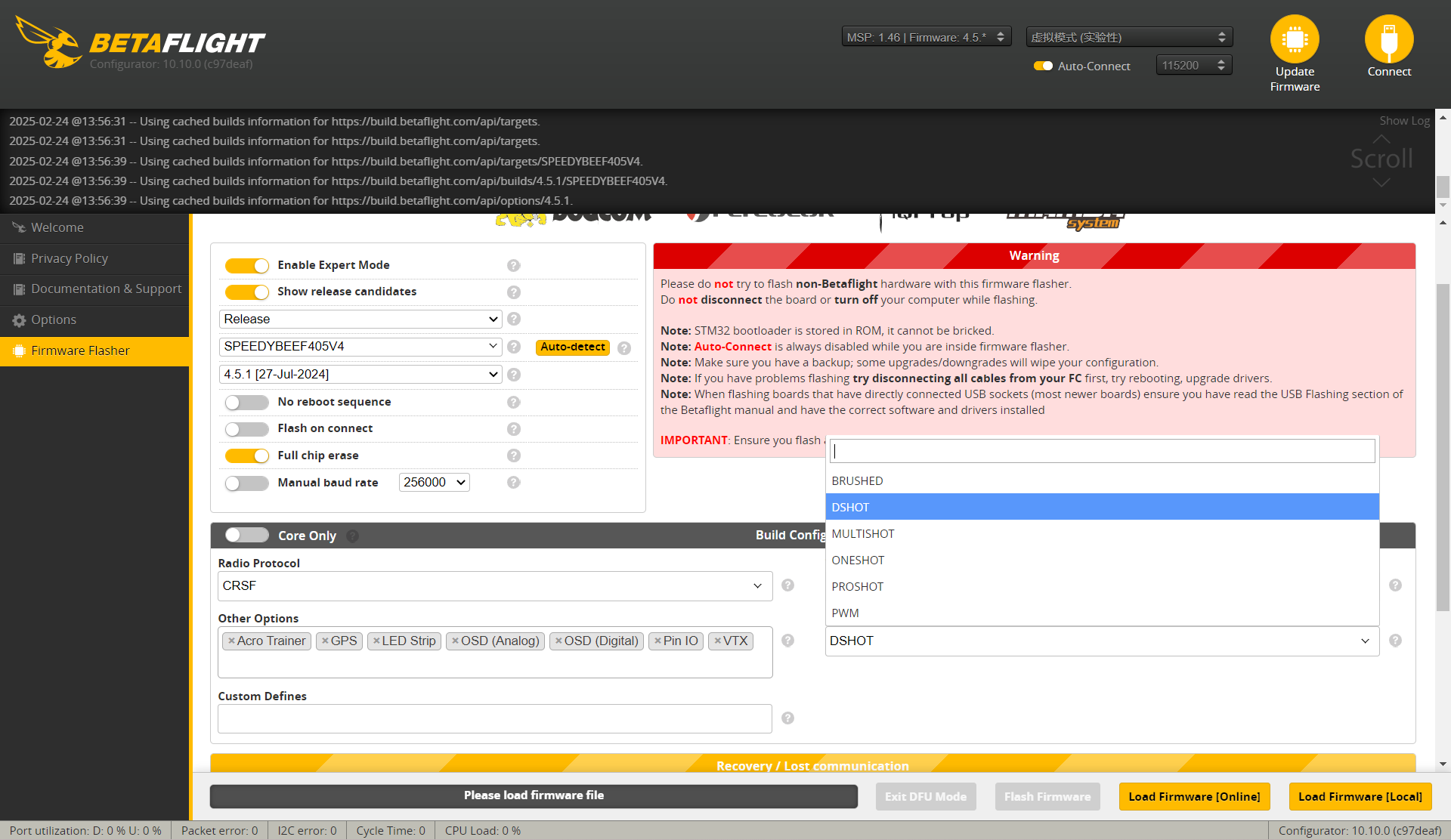This screenshot has width=1451, height=840.
Task: Open the virtual mode port selector
Action: [1129, 37]
